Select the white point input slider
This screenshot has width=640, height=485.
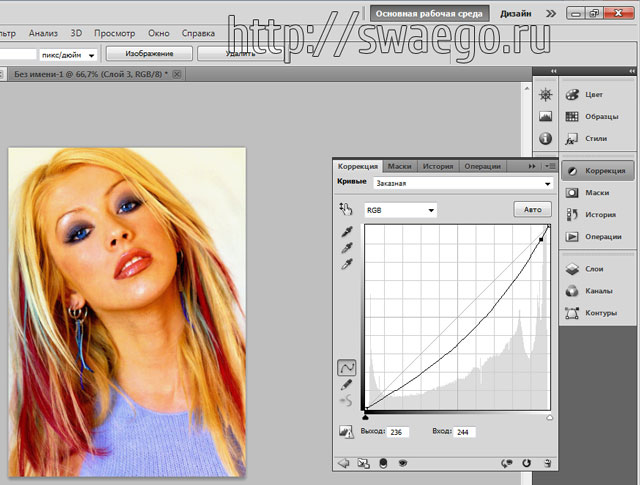coord(549,417)
